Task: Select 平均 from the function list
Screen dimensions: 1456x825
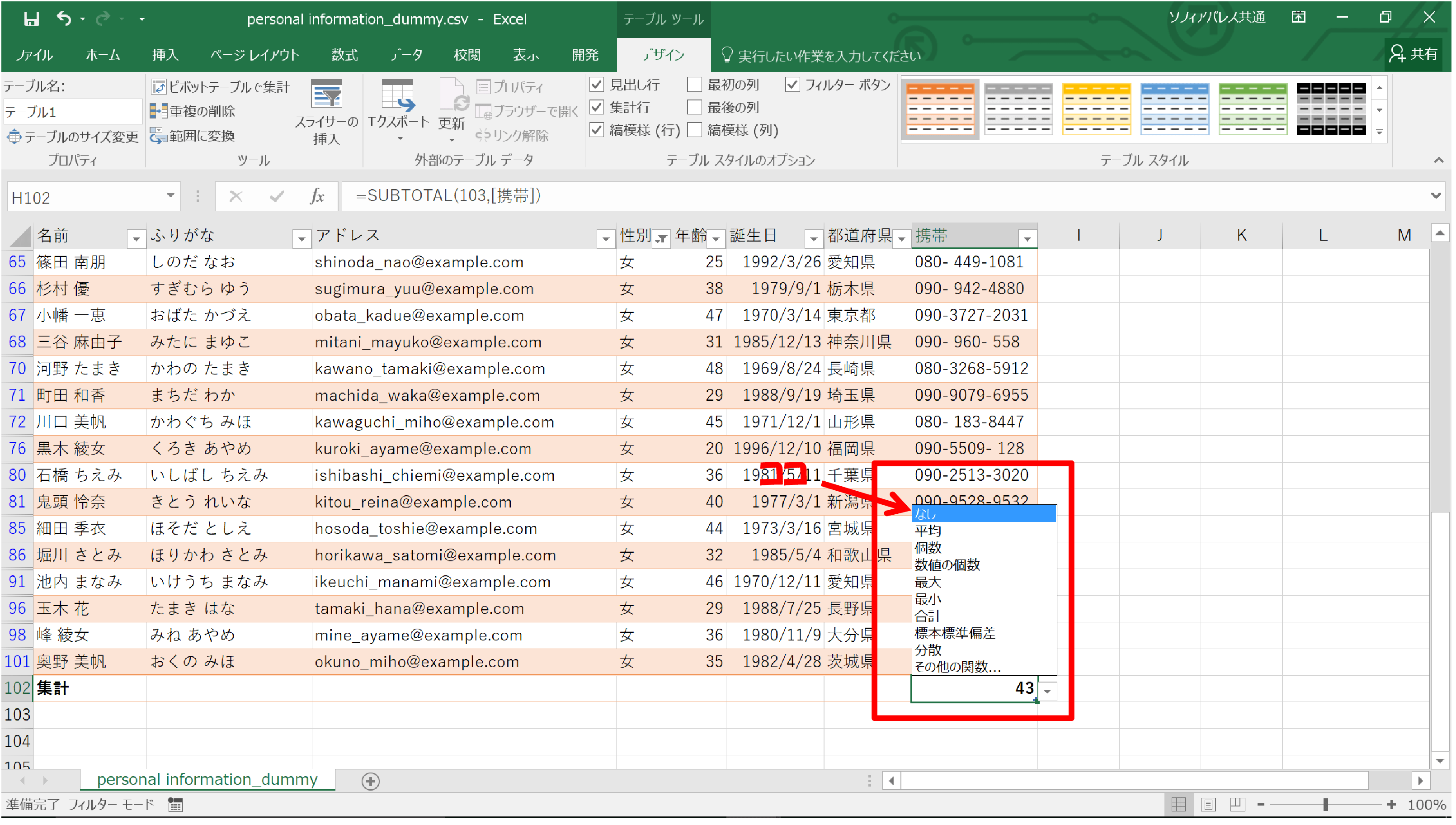Action: (x=928, y=531)
